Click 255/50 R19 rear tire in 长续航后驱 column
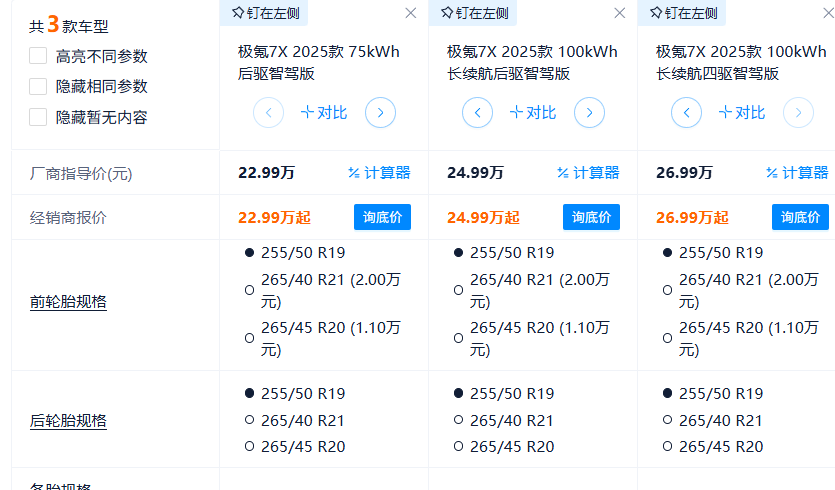The height and width of the screenshot is (490, 835). pyautogui.click(x=512, y=394)
